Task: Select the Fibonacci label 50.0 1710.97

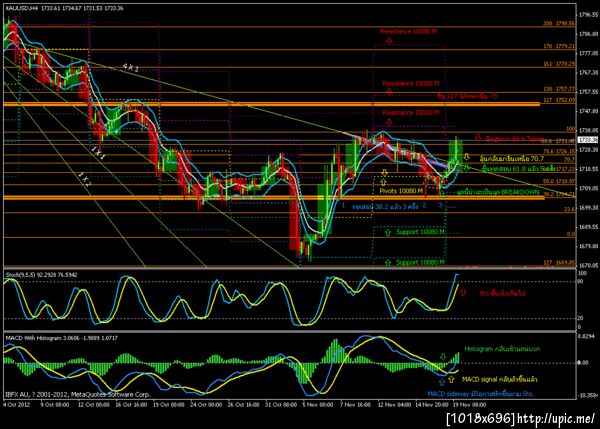Action: click(559, 181)
